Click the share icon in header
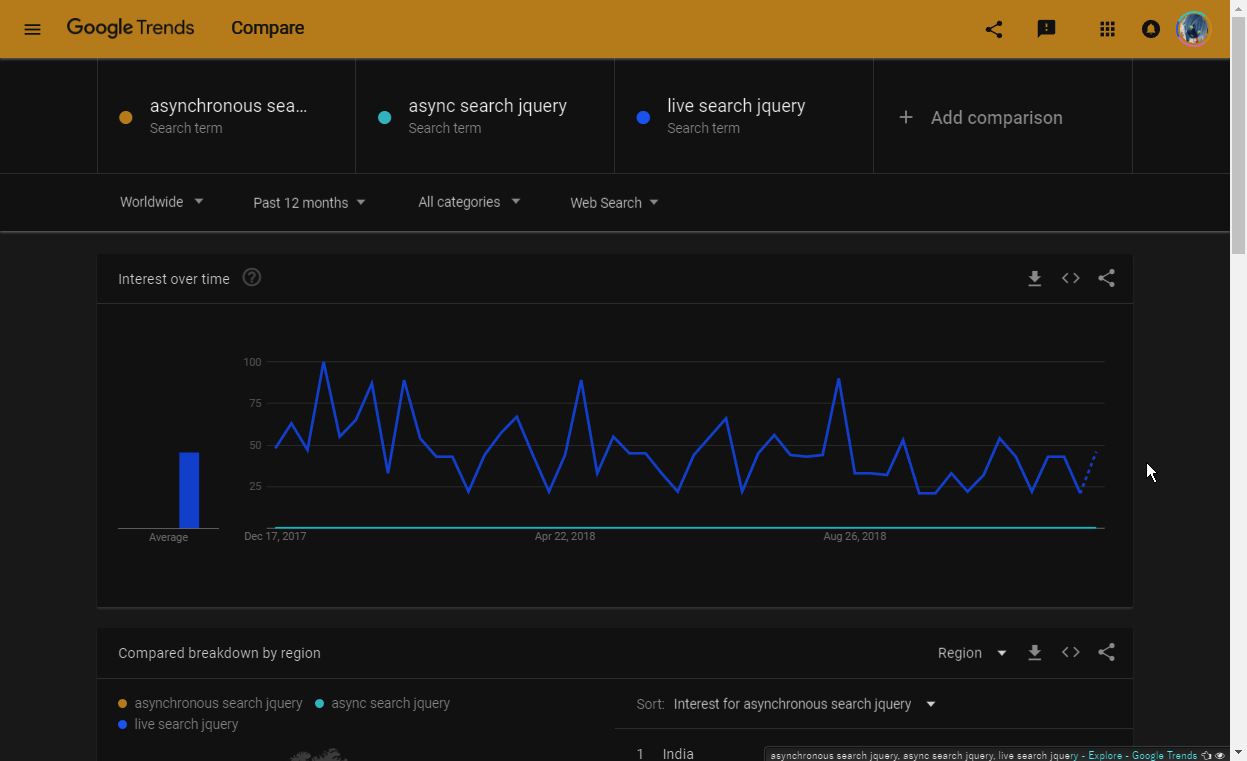 (x=993, y=29)
